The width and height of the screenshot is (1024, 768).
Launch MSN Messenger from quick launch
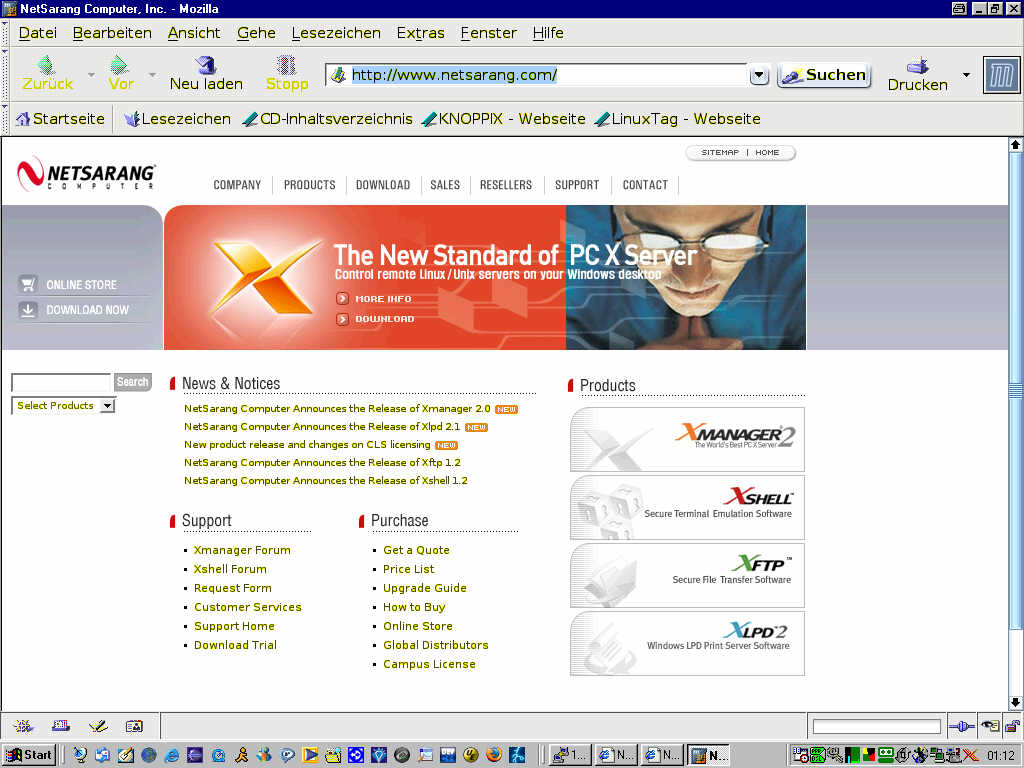click(264, 756)
